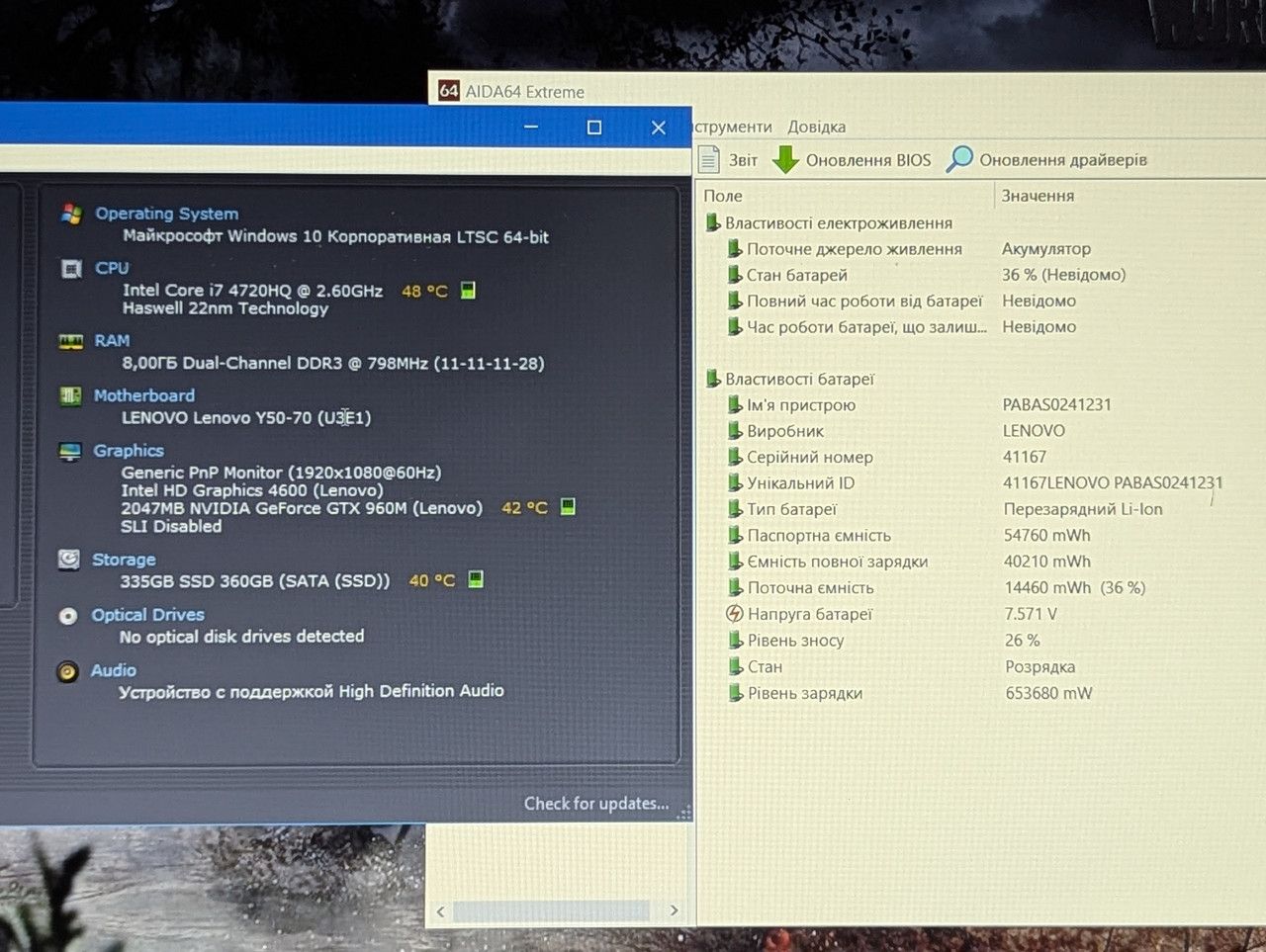This screenshot has width=1266, height=952.
Task: Click the Storage drive icon
Action: point(69,560)
